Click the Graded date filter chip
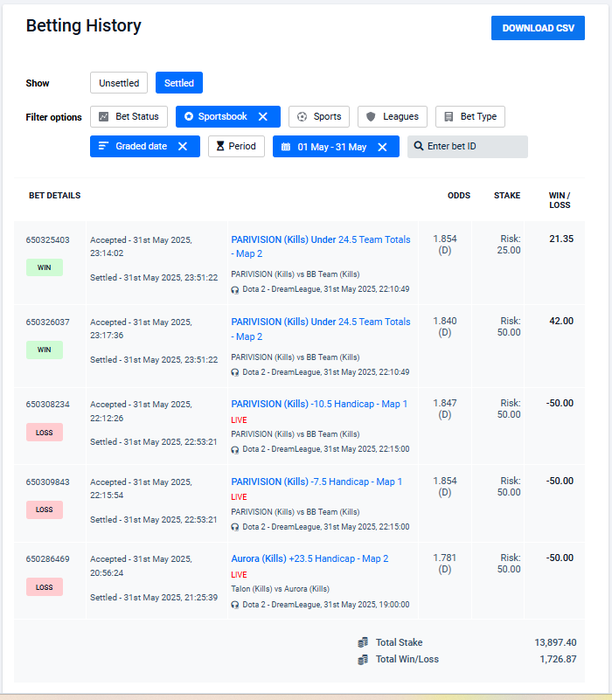The image size is (612, 700). (138, 147)
